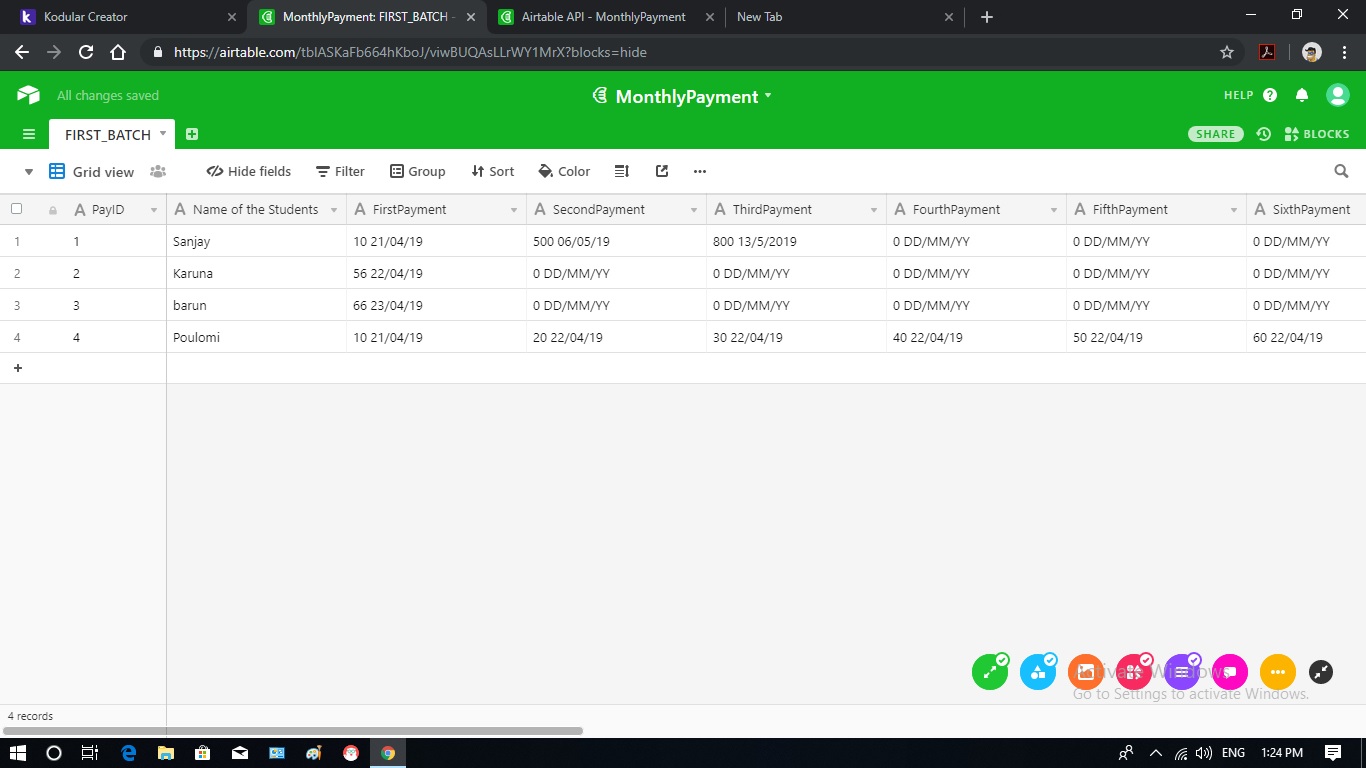The image size is (1366, 768).
Task: Open the hamburger tables menu
Action: click(x=29, y=134)
